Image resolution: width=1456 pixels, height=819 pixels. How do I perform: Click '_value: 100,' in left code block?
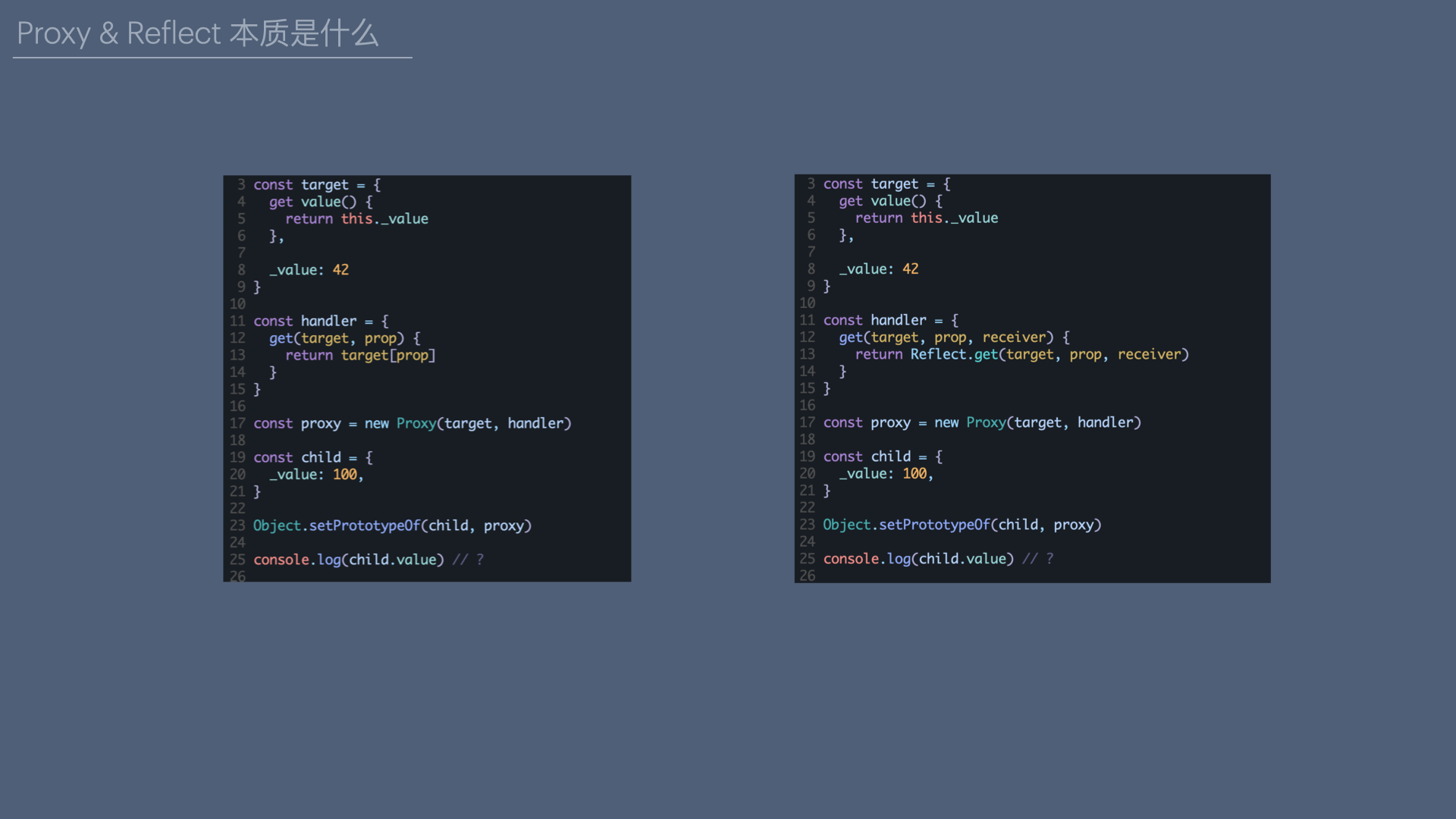(x=316, y=475)
